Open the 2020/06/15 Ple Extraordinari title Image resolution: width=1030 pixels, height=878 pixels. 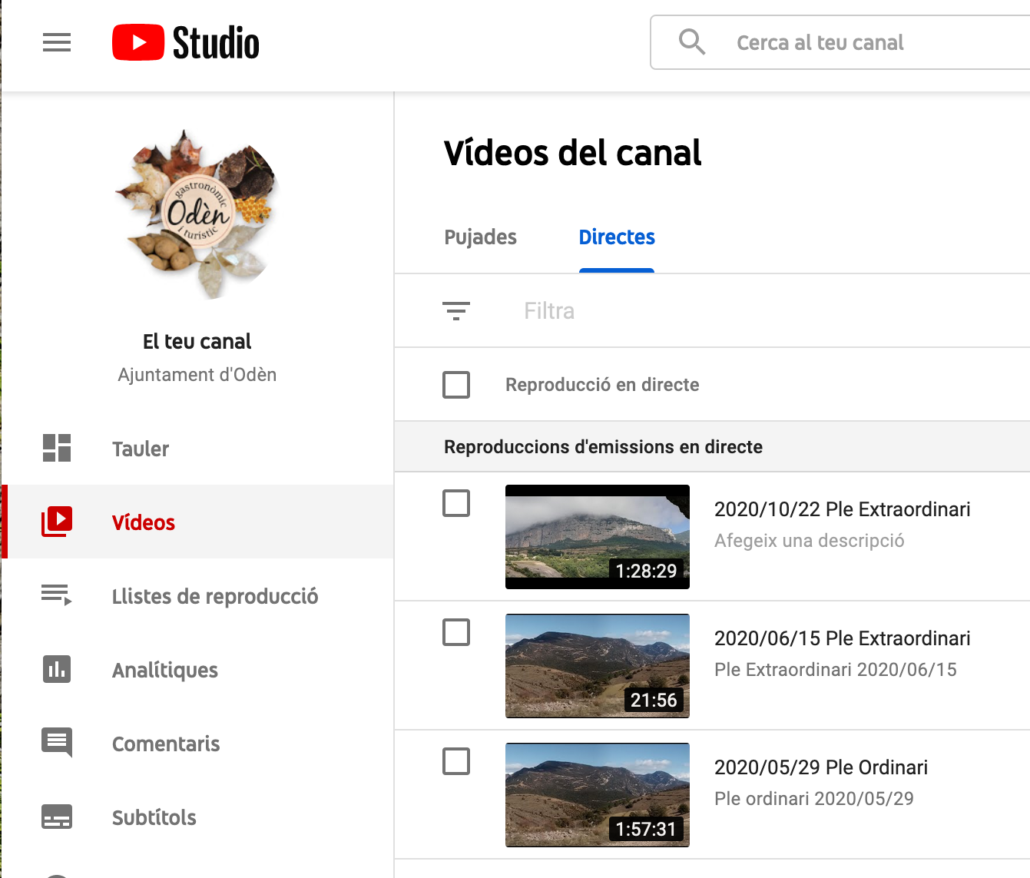tap(842, 638)
